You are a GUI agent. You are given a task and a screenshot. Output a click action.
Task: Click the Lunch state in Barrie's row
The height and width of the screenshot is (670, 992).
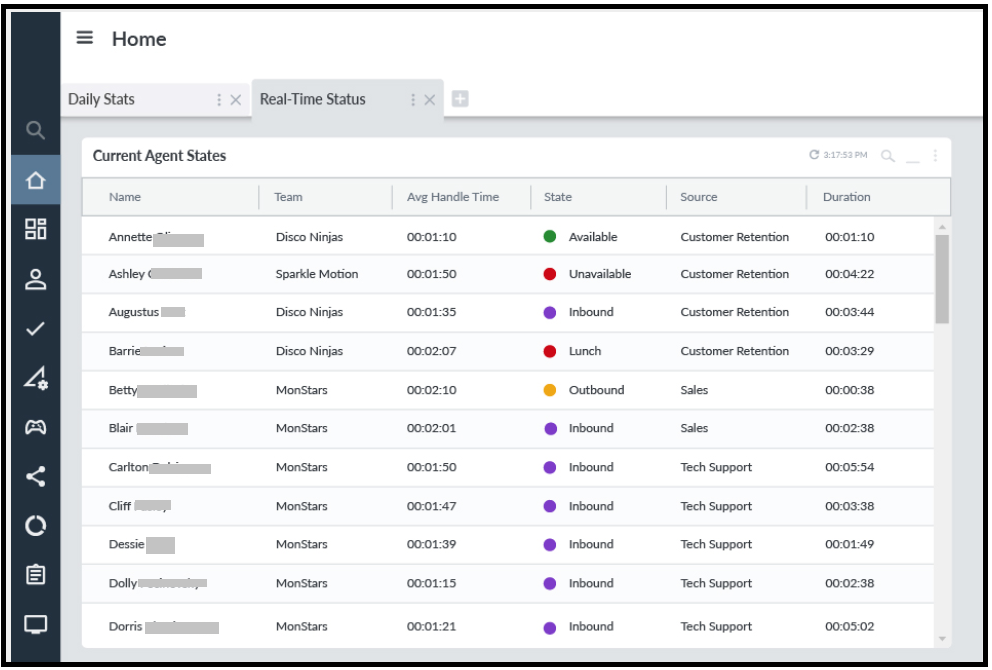(x=585, y=351)
